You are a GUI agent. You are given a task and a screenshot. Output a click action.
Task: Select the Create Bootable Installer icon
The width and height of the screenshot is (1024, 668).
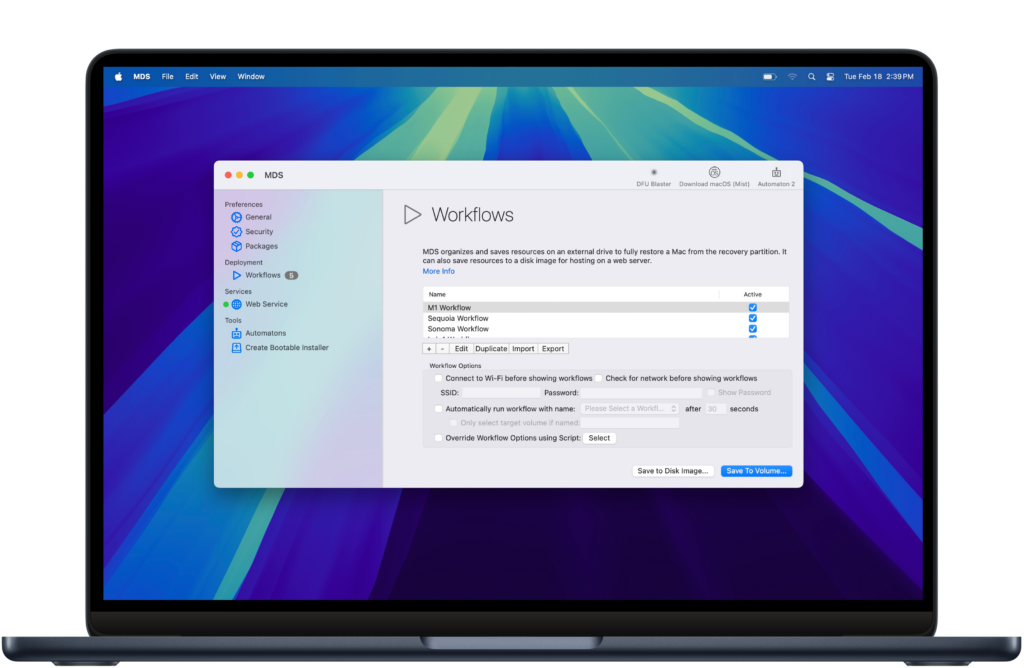(x=236, y=347)
